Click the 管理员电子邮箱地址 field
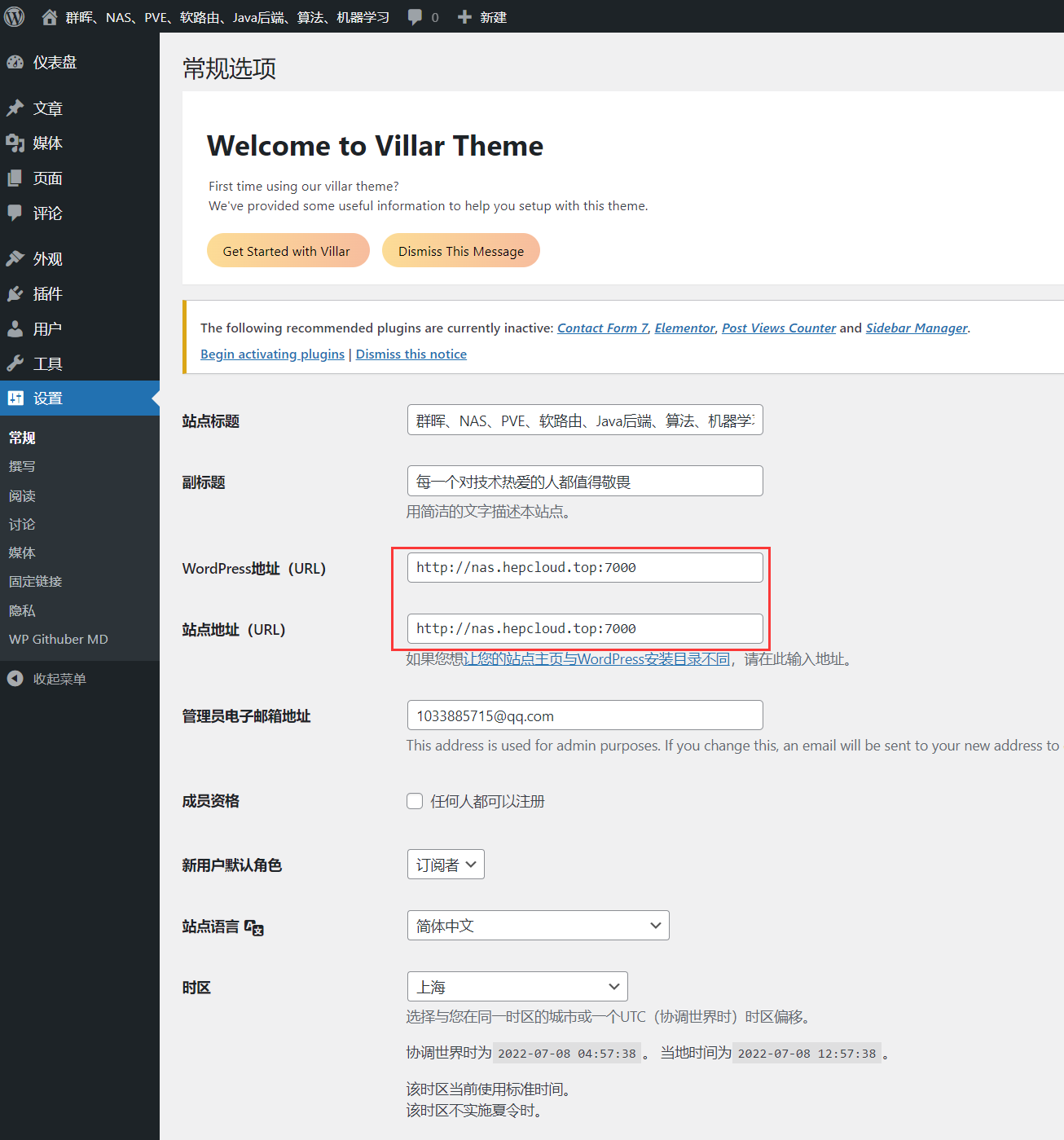Image resolution: width=1064 pixels, height=1140 pixels. [585, 715]
